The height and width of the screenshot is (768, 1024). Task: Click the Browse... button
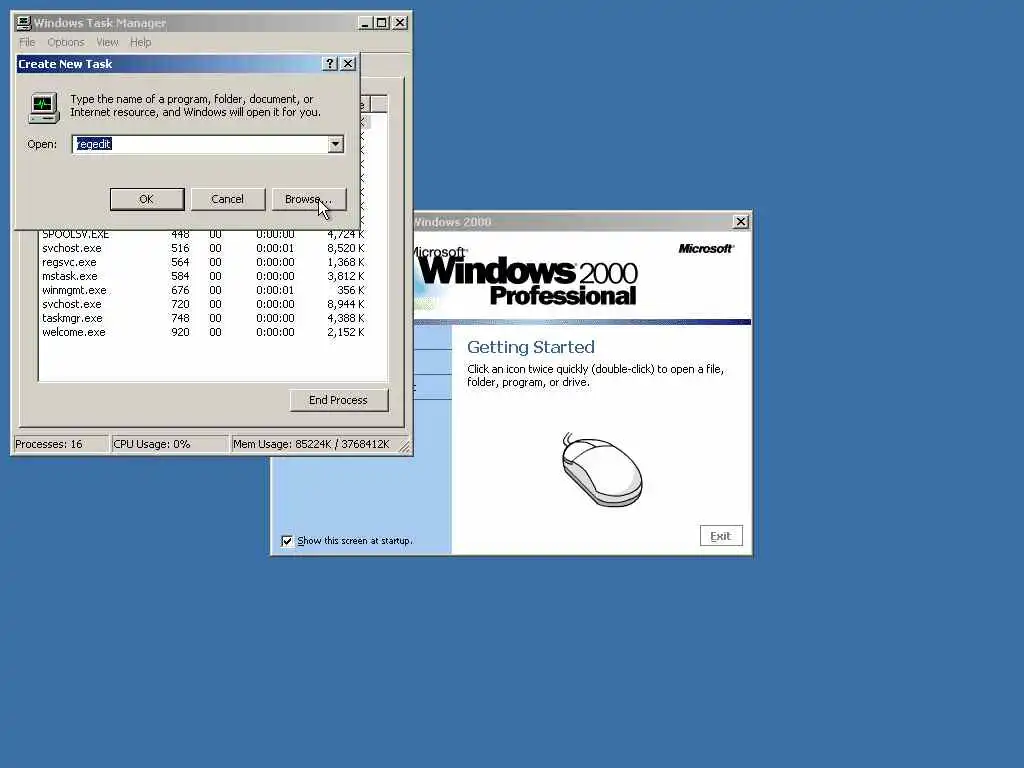click(308, 199)
